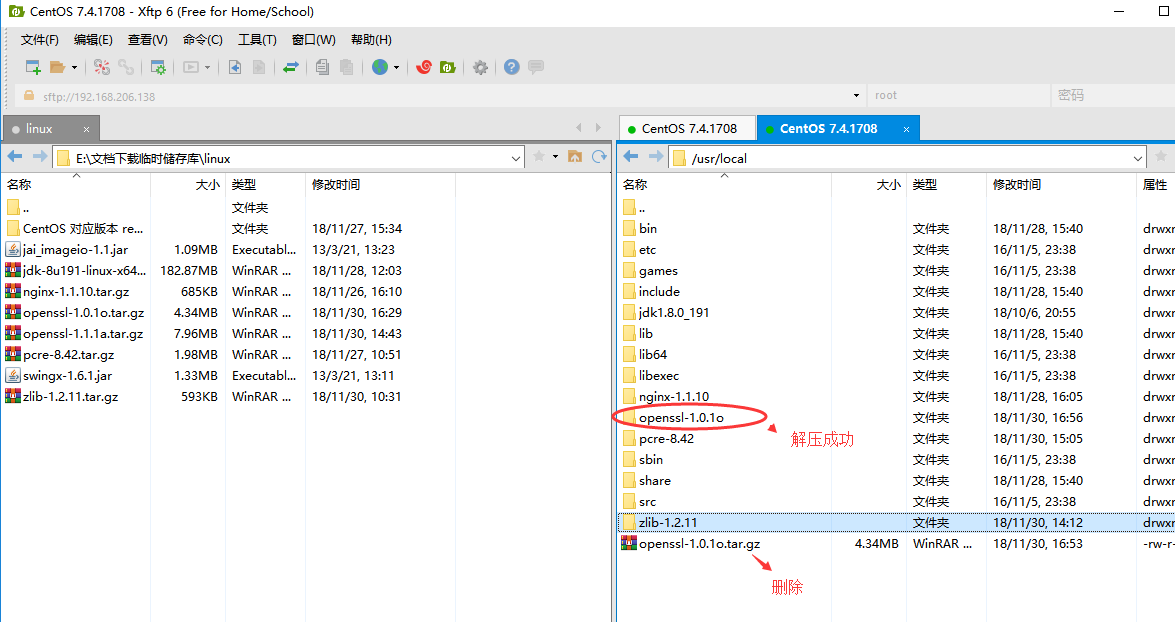Click the root username field

pos(958,96)
